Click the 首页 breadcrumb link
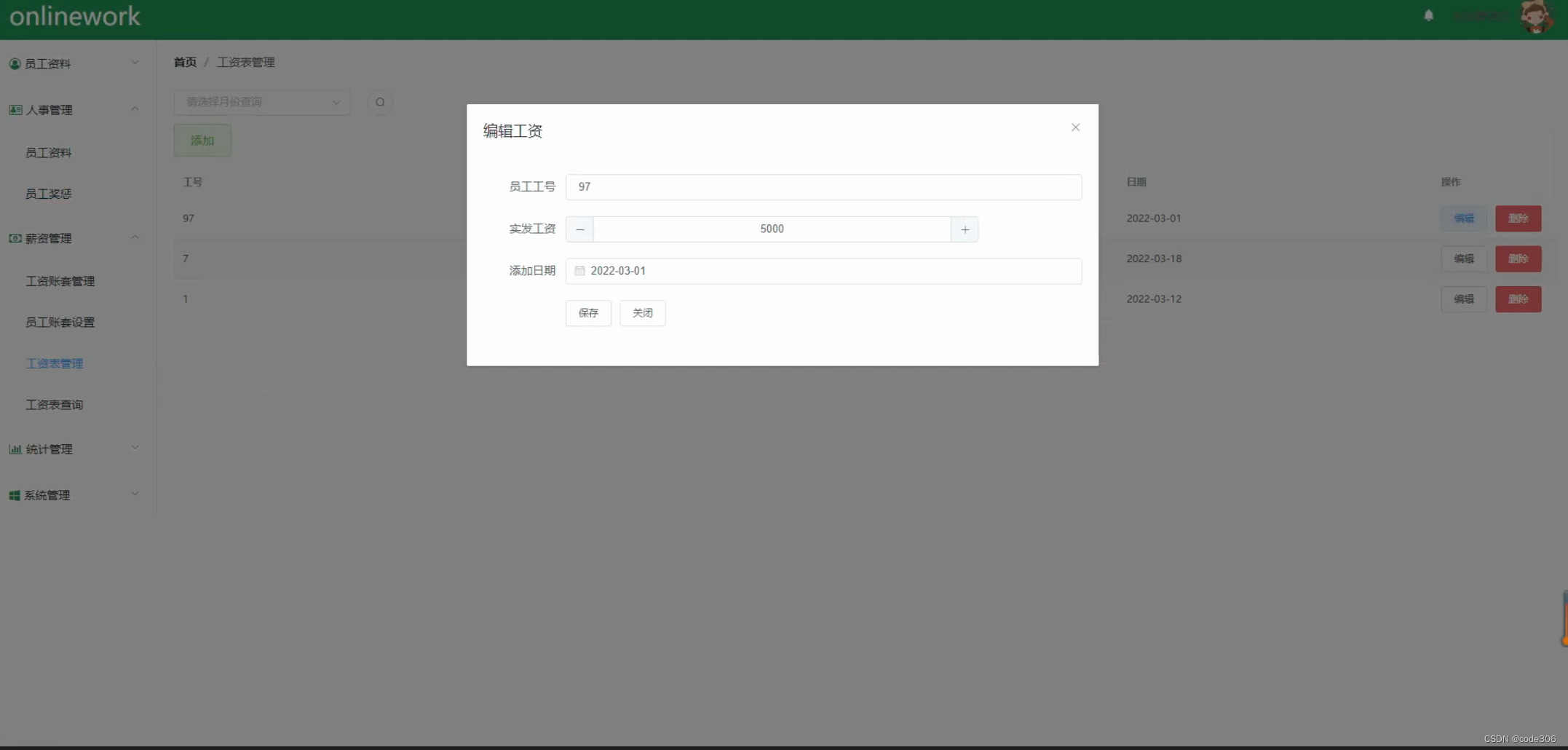This screenshot has height=750, width=1568. (184, 62)
